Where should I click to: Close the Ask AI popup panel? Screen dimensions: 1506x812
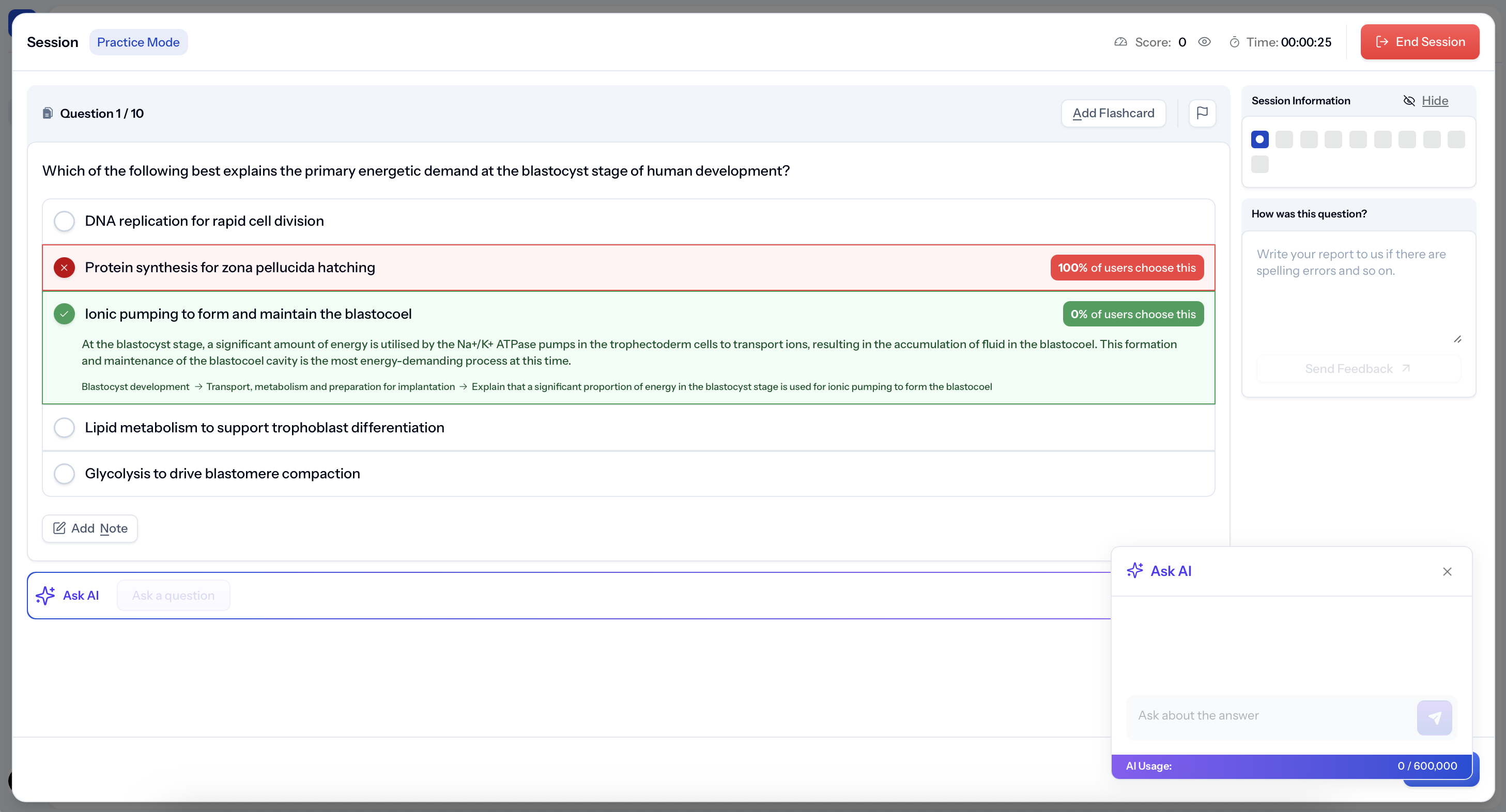click(x=1447, y=571)
